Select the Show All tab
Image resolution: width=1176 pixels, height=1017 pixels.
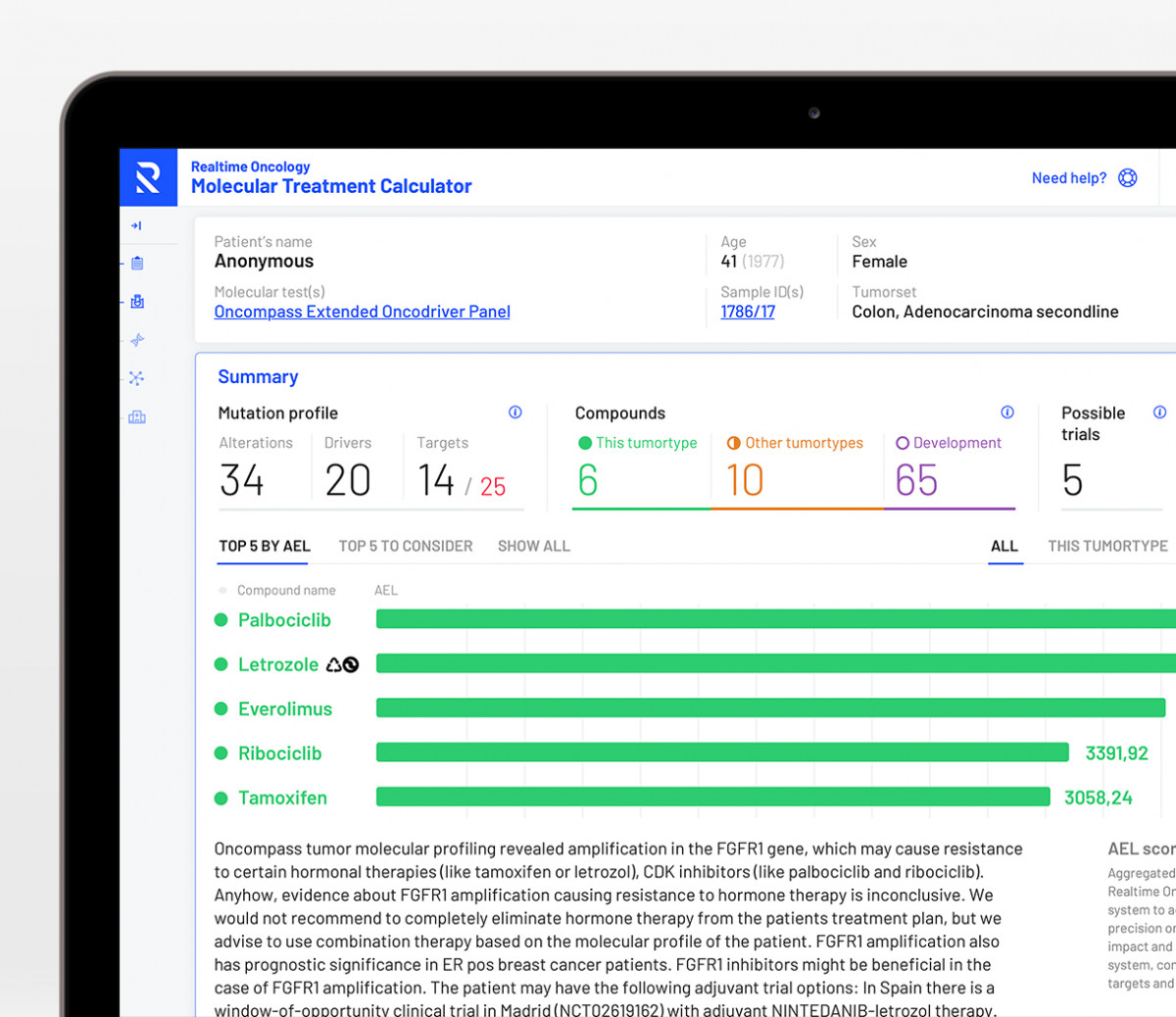coord(533,546)
